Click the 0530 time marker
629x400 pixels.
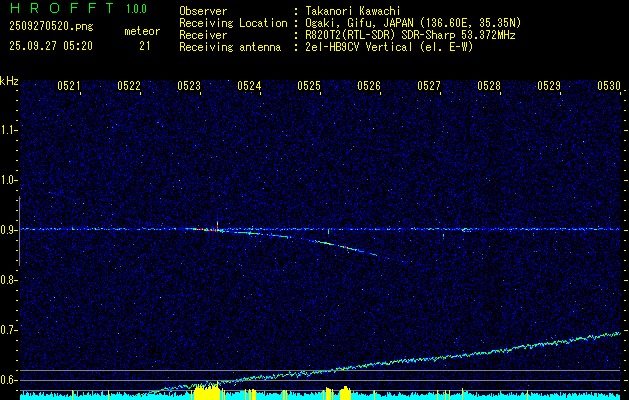pyautogui.click(x=609, y=87)
